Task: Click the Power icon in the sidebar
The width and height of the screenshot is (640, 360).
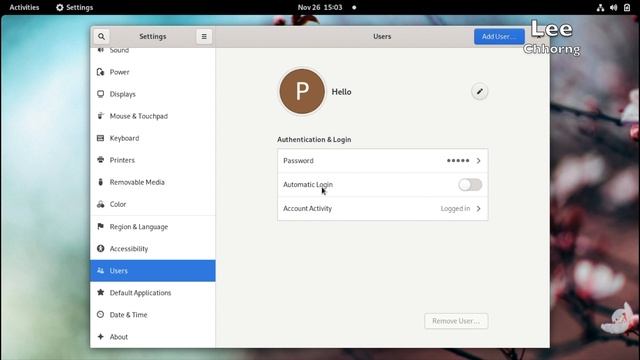Action: (100, 72)
